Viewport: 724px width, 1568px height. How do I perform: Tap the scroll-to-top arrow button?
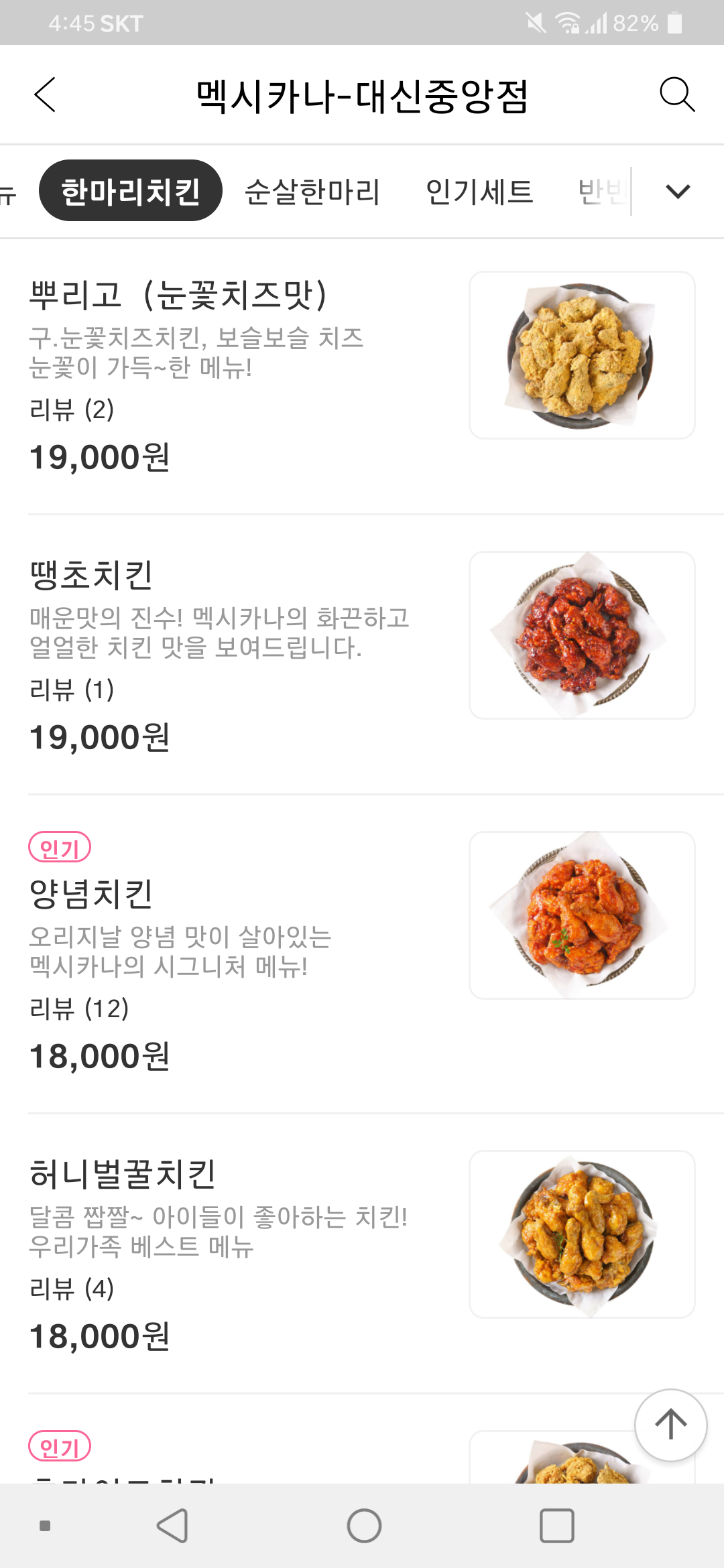pyautogui.click(x=670, y=1425)
